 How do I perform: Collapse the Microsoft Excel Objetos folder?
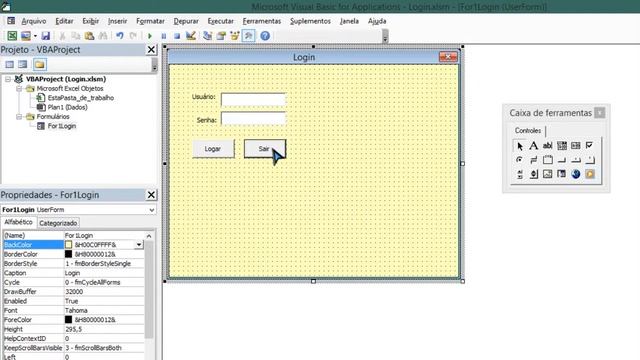pos(19,89)
